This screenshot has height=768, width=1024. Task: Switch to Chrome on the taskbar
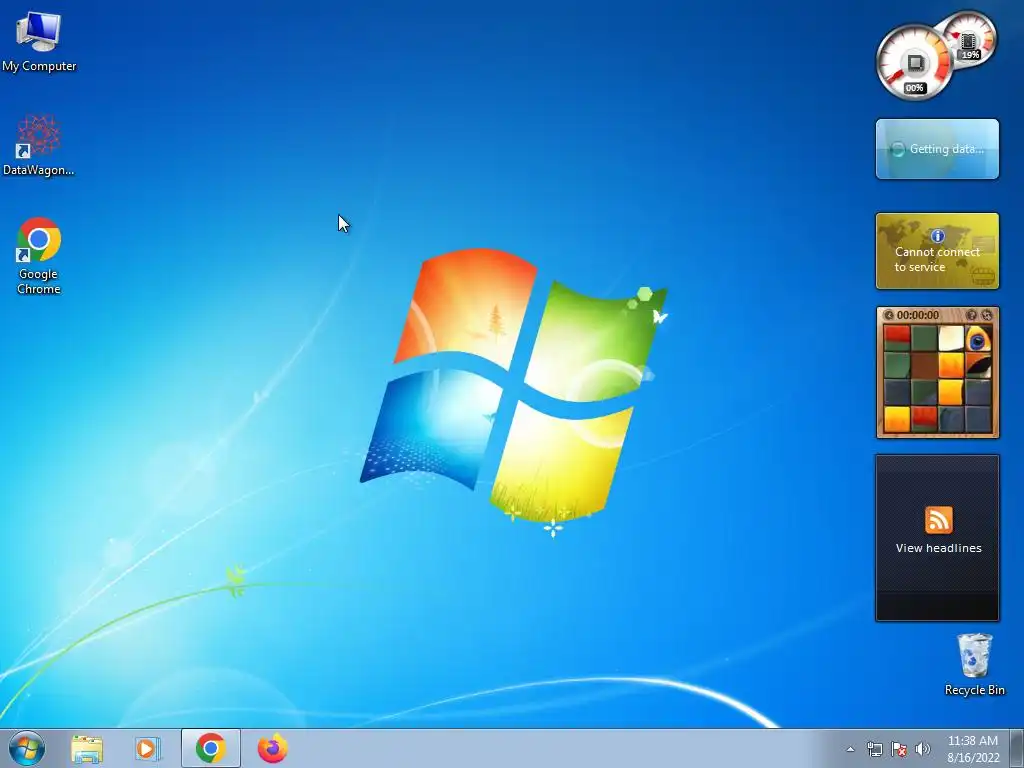(x=210, y=748)
